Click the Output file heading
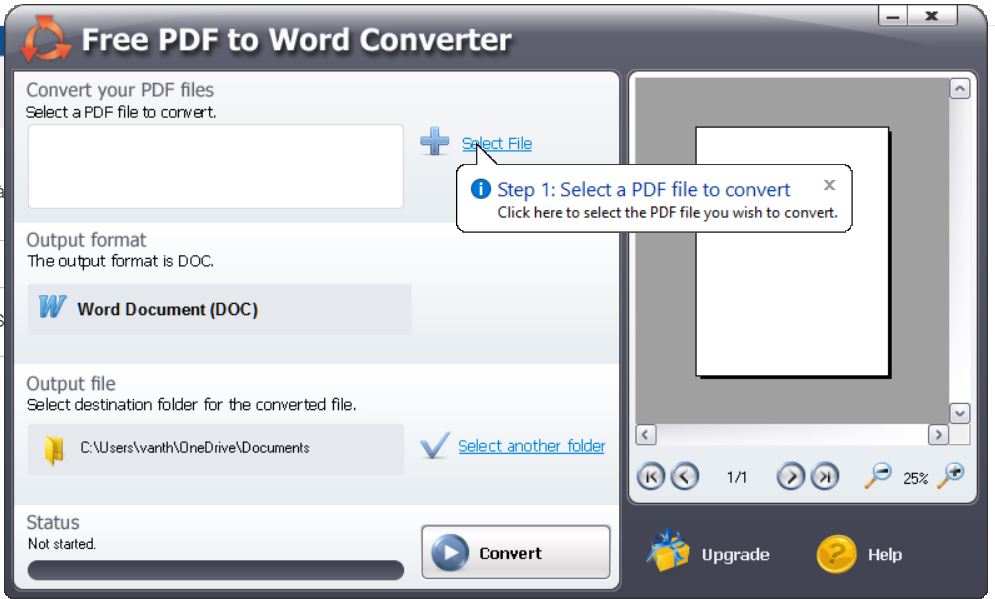 [x=70, y=383]
